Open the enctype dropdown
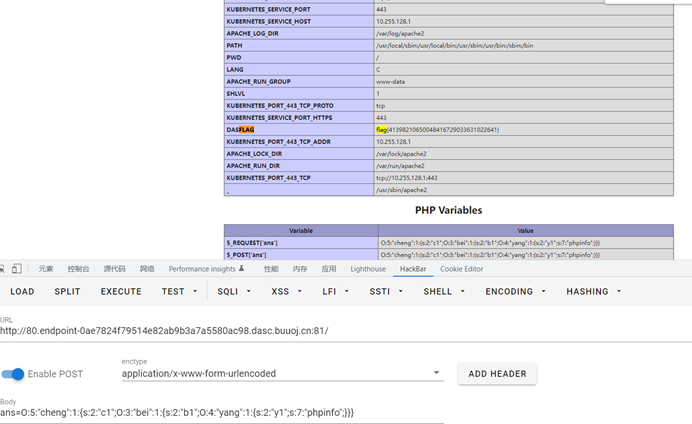Screen dimensions: 692x424 pyautogui.click(x=436, y=373)
